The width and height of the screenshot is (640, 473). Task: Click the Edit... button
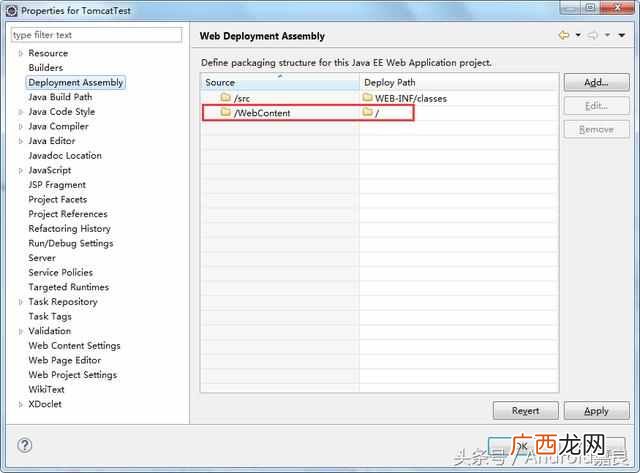click(596, 106)
